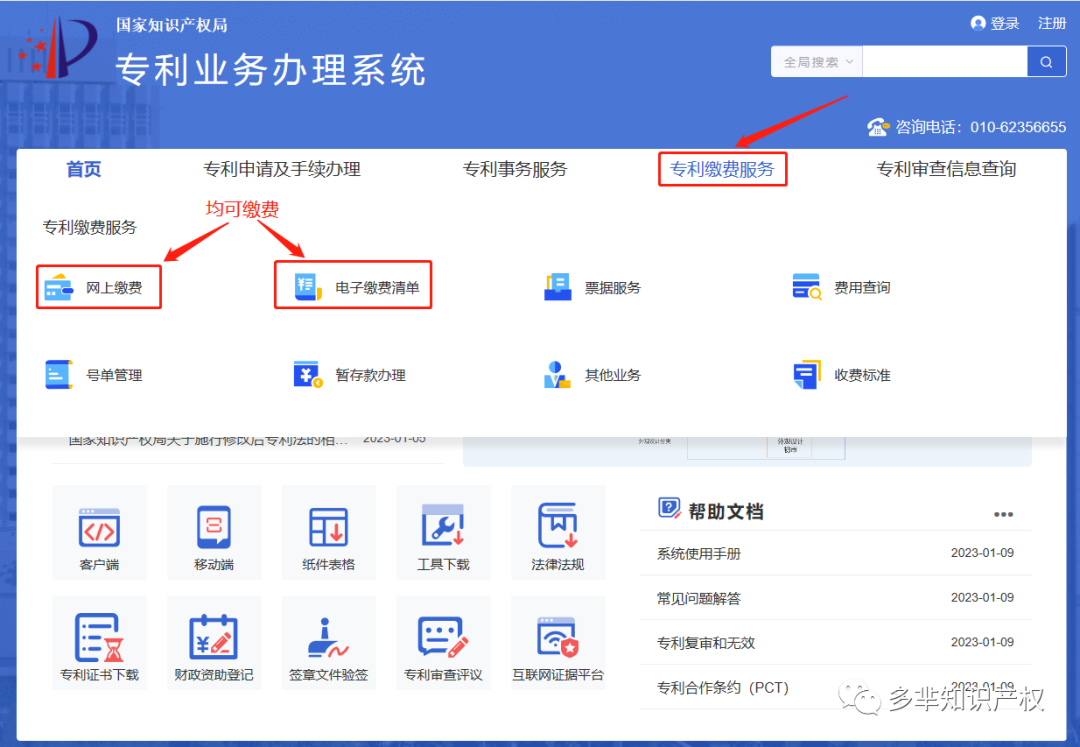1080x747 pixels.
Task: Click the 电子缴费清单 text label
Action: point(377,288)
